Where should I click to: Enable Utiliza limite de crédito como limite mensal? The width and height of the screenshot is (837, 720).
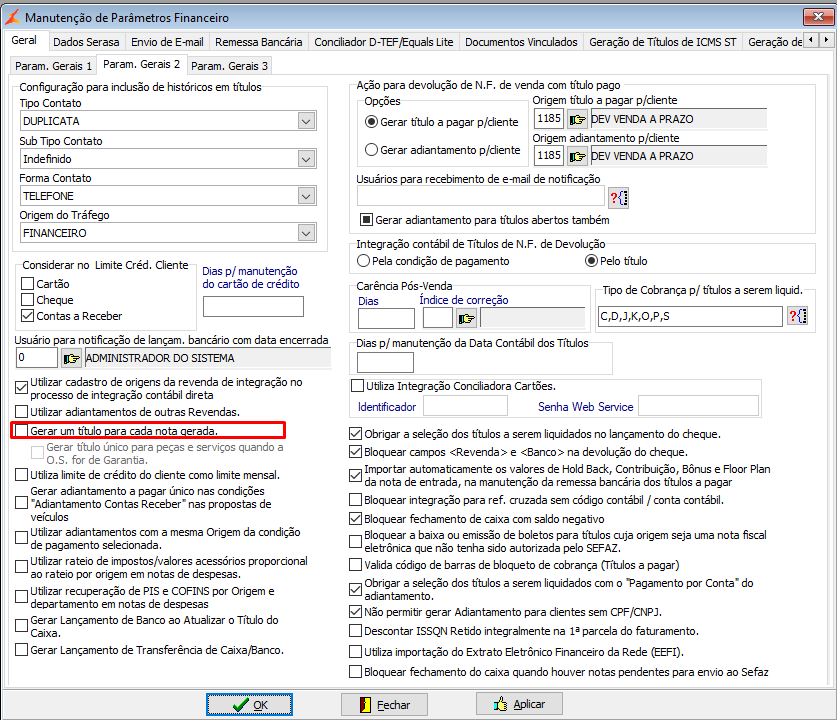point(21,474)
